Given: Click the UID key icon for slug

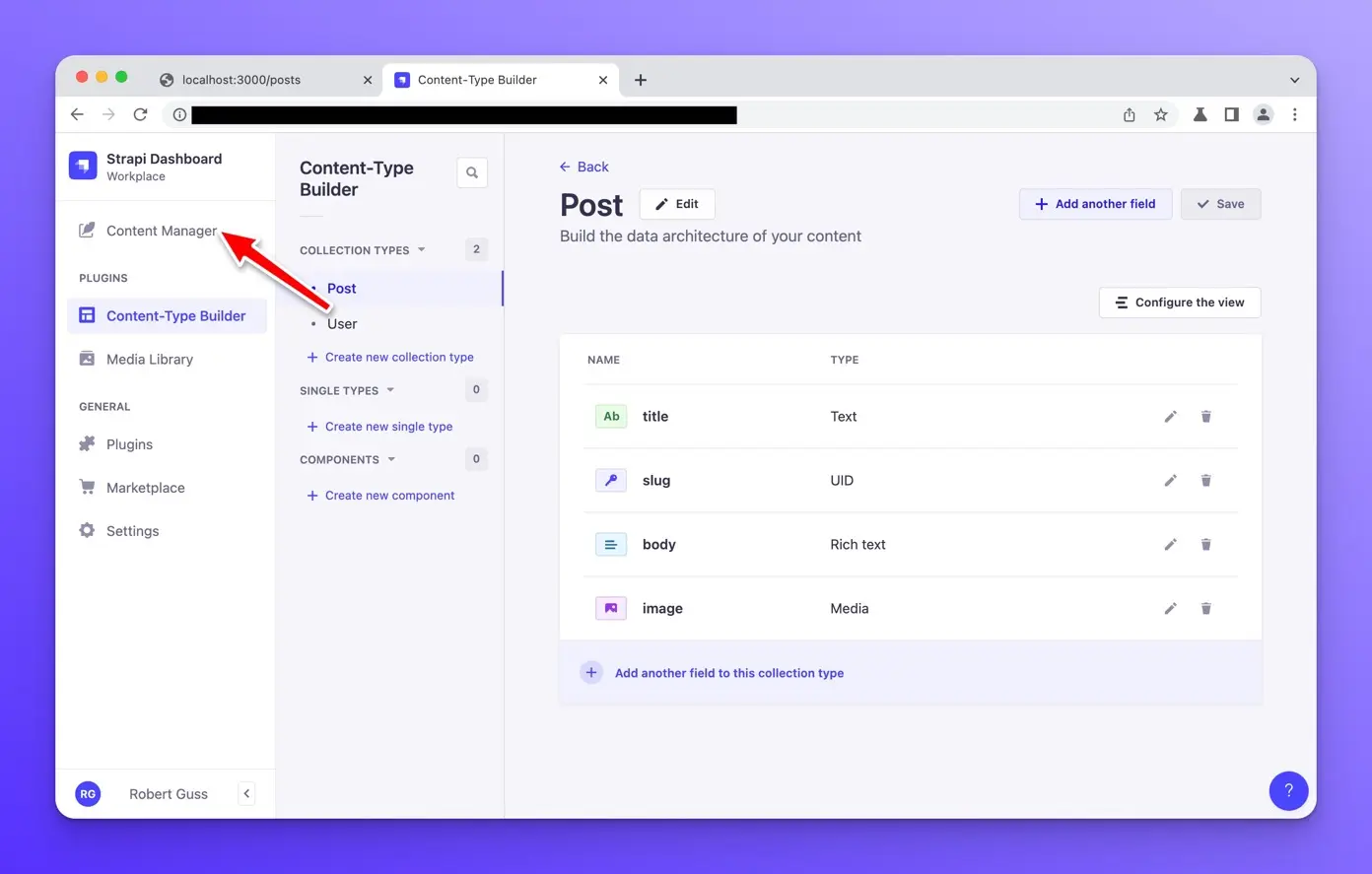Looking at the screenshot, I should pos(611,481).
